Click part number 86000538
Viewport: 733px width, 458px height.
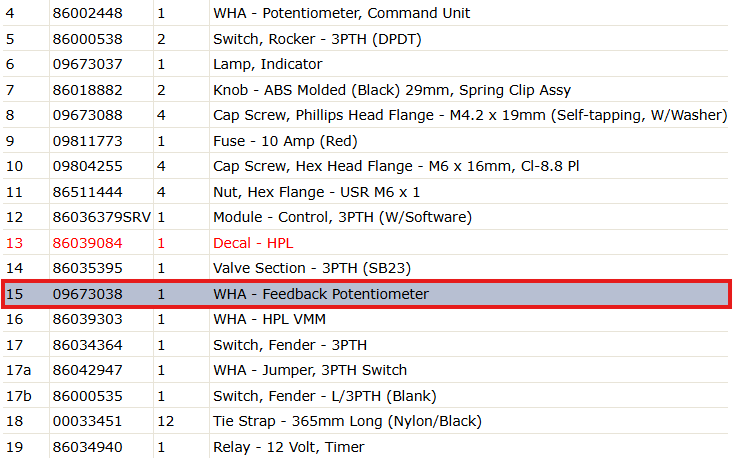click(87, 39)
